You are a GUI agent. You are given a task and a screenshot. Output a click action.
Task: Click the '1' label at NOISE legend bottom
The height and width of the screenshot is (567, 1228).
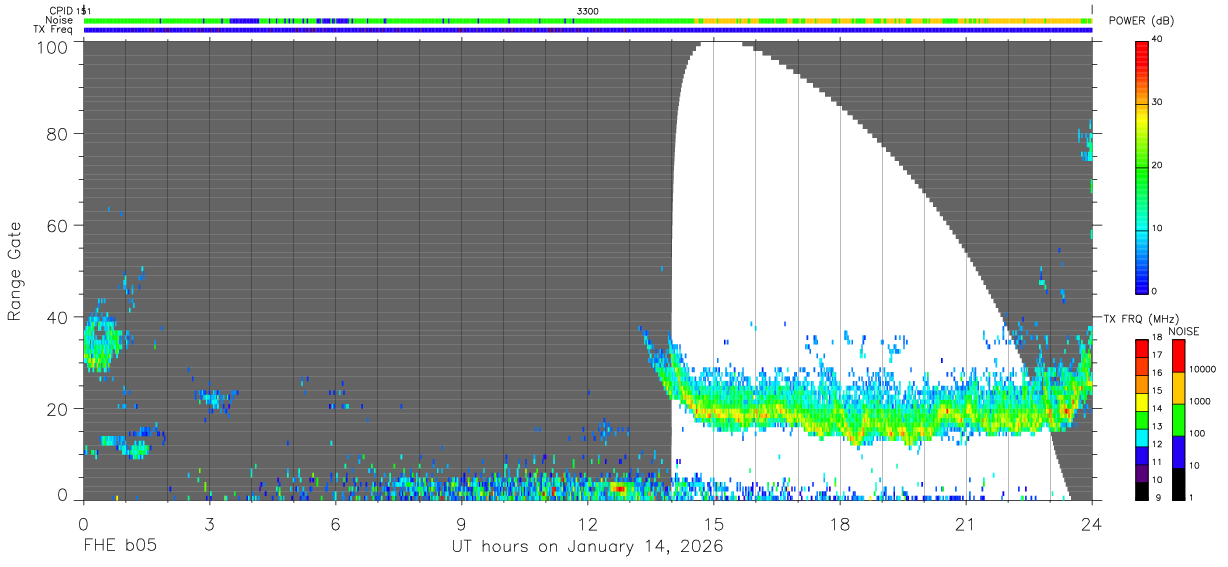pyautogui.click(x=1192, y=496)
